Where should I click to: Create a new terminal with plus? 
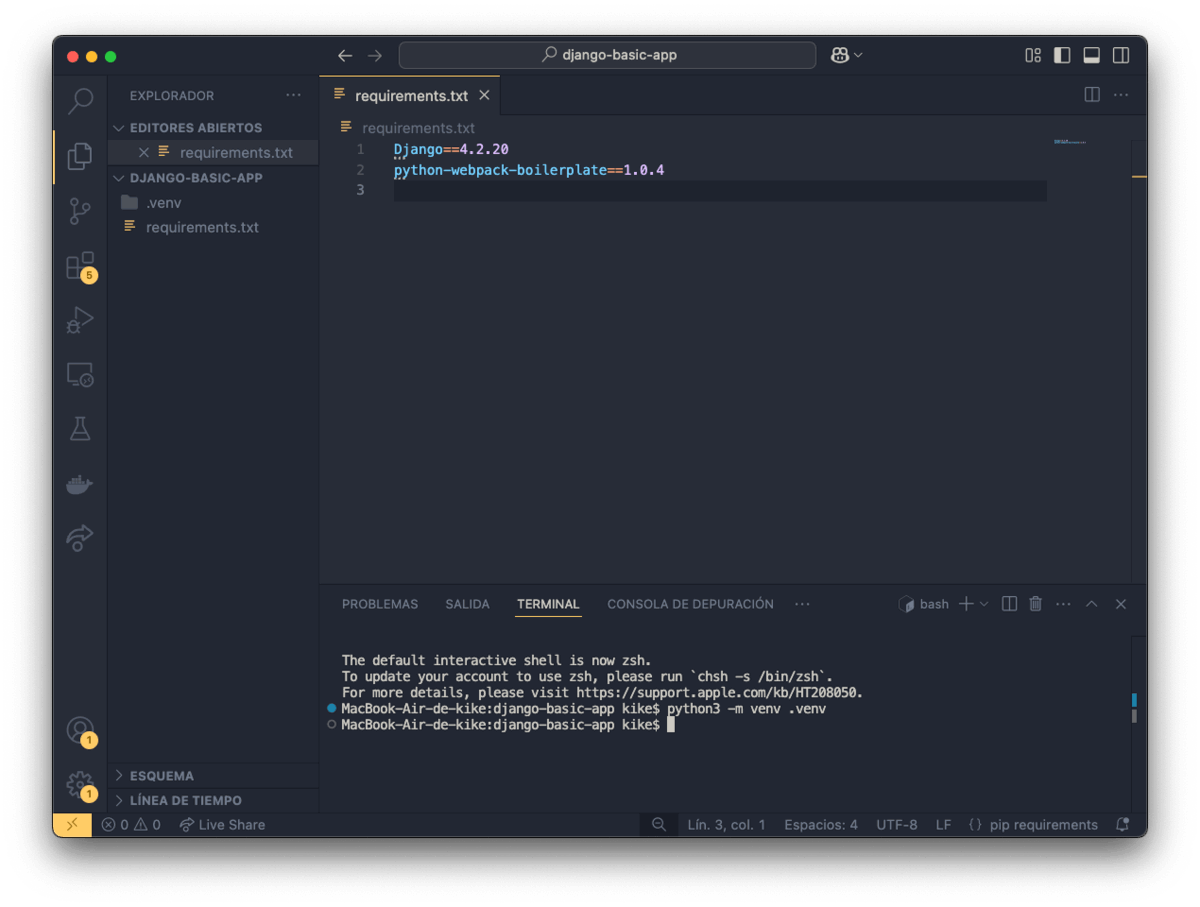(966, 604)
